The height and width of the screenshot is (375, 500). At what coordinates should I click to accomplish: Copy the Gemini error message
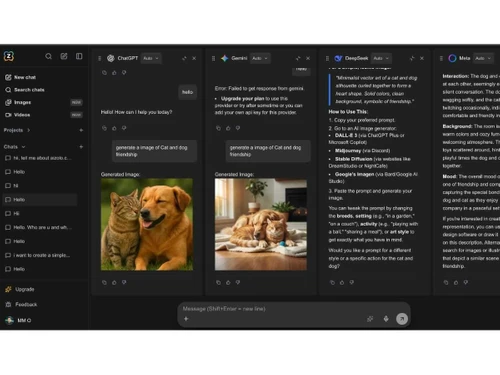(x=218, y=128)
